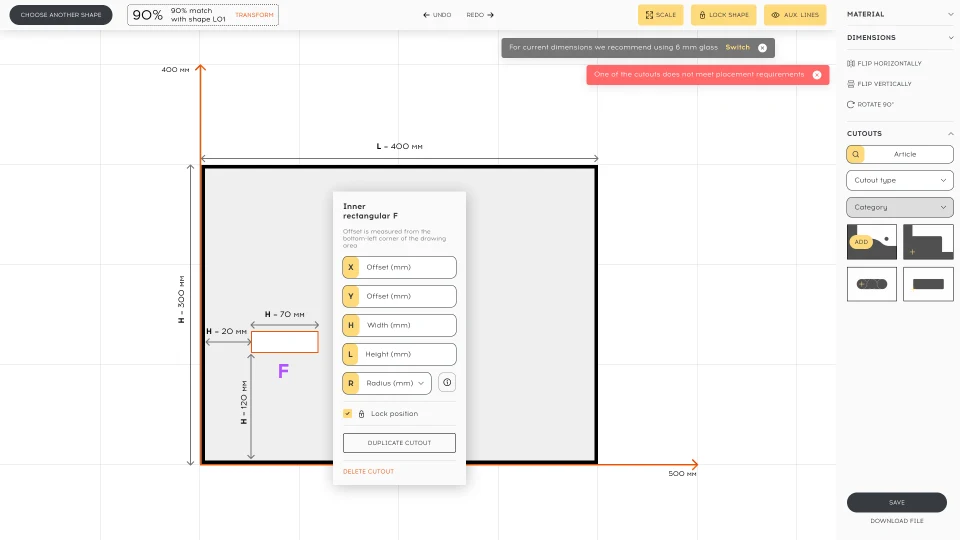The image size is (960, 540).
Task: Click the H Width input field
Action: click(x=399, y=326)
